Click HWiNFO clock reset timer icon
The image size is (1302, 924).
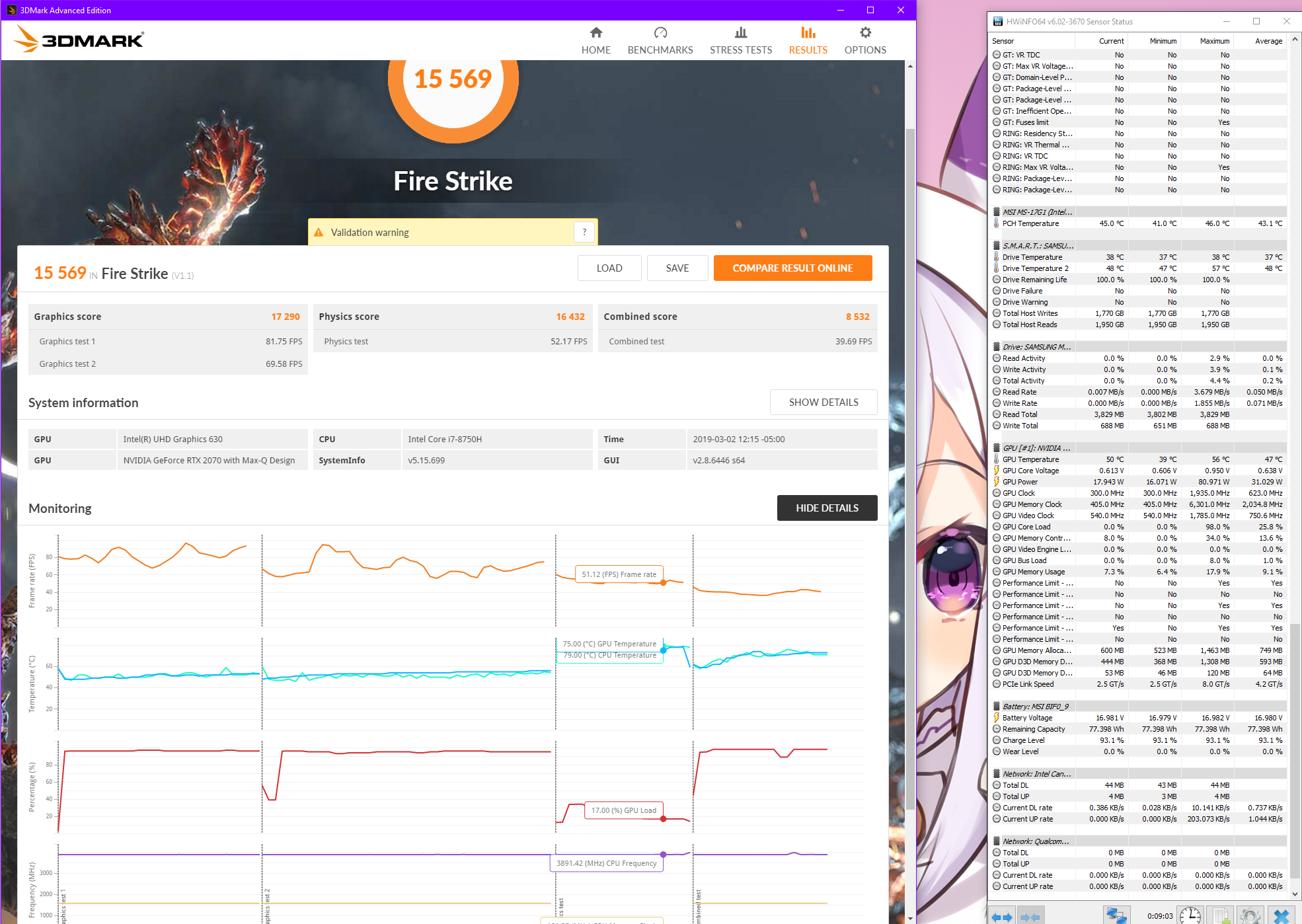(1190, 915)
